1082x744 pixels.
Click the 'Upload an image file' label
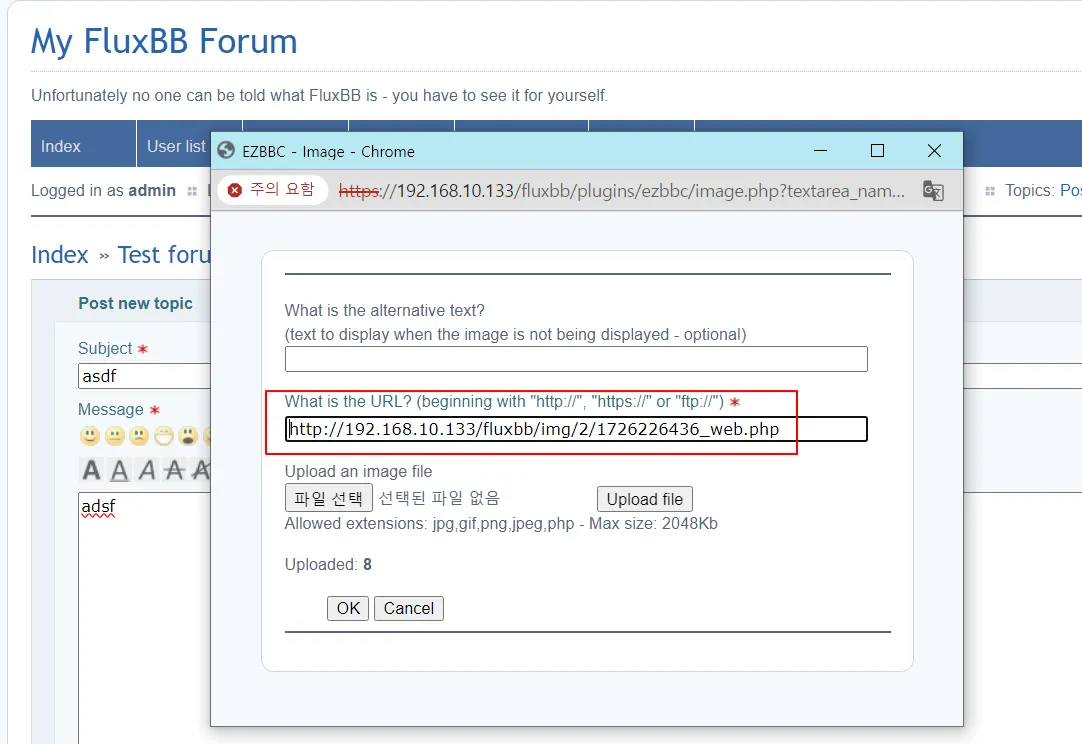coord(358,471)
